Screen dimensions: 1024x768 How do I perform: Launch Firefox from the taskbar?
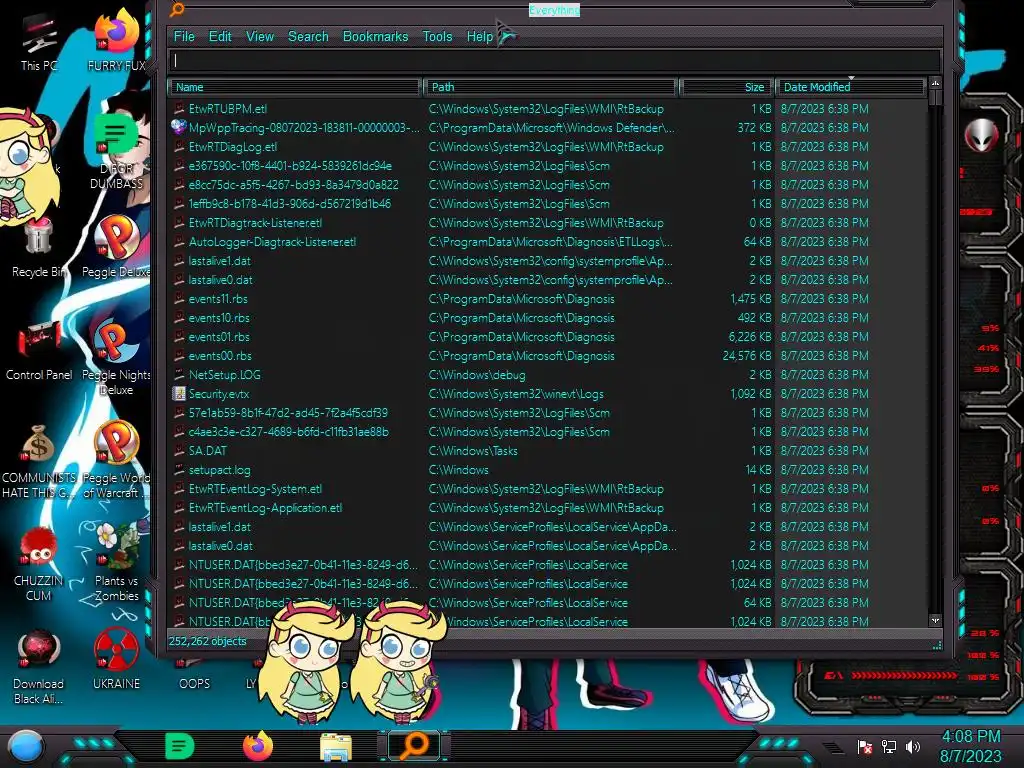pyautogui.click(x=257, y=746)
